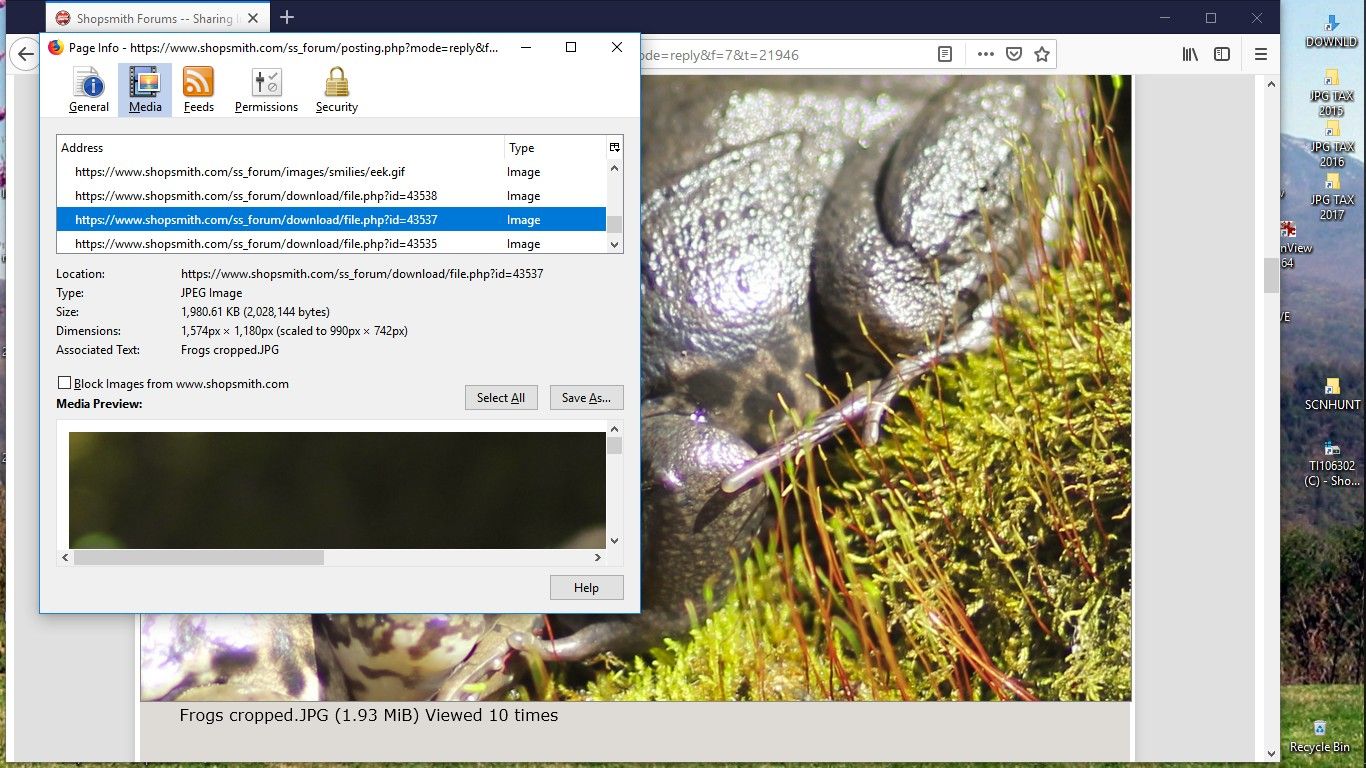Click the Select All button
1366x768 pixels.
pyautogui.click(x=501, y=398)
